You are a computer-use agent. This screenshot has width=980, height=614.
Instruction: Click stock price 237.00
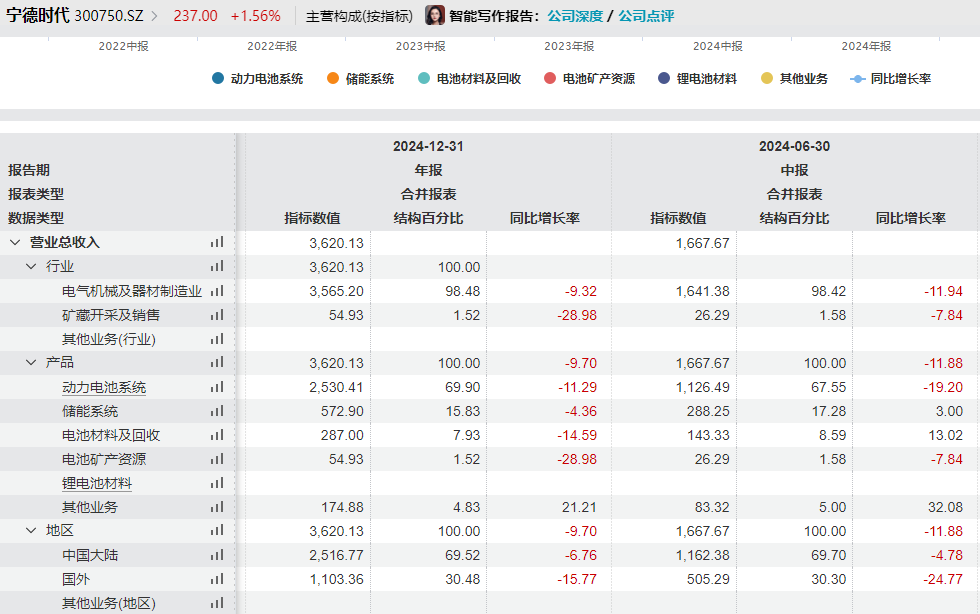point(196,16)
